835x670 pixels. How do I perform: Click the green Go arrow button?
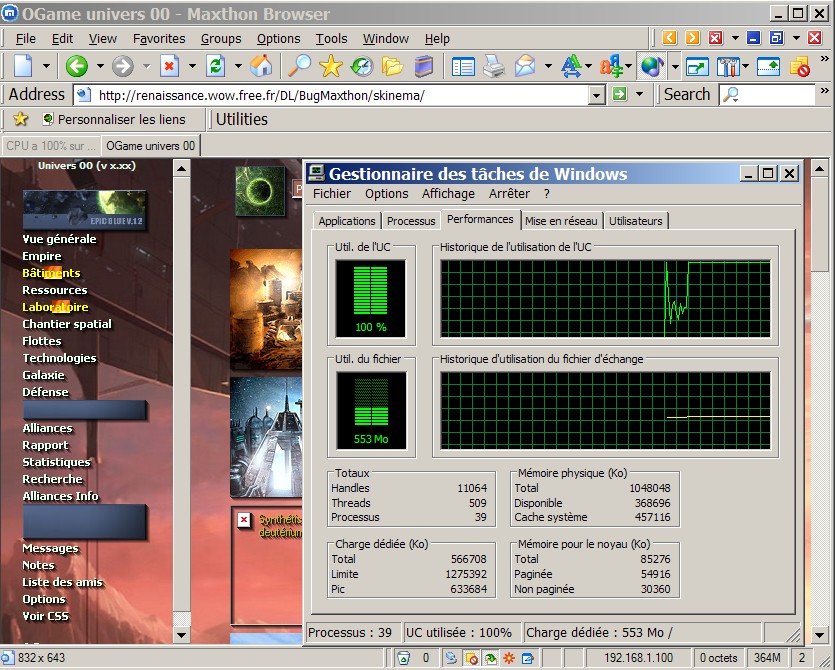(619, 95)
